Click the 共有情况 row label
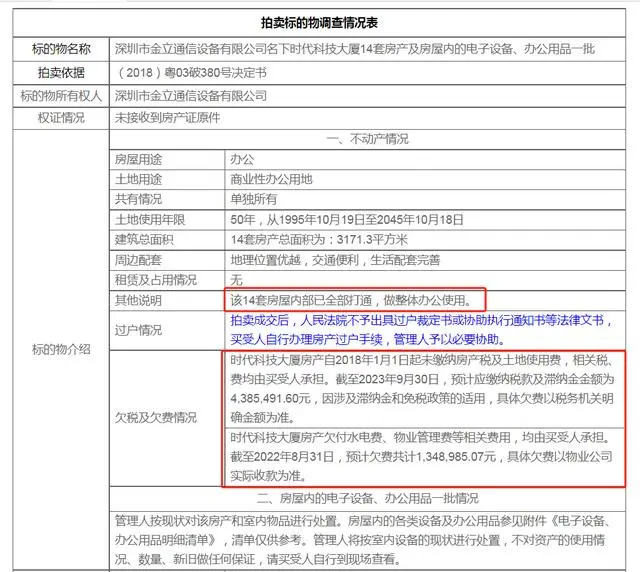Viewport: 640px width, 572px height. (x=138, y=199)
